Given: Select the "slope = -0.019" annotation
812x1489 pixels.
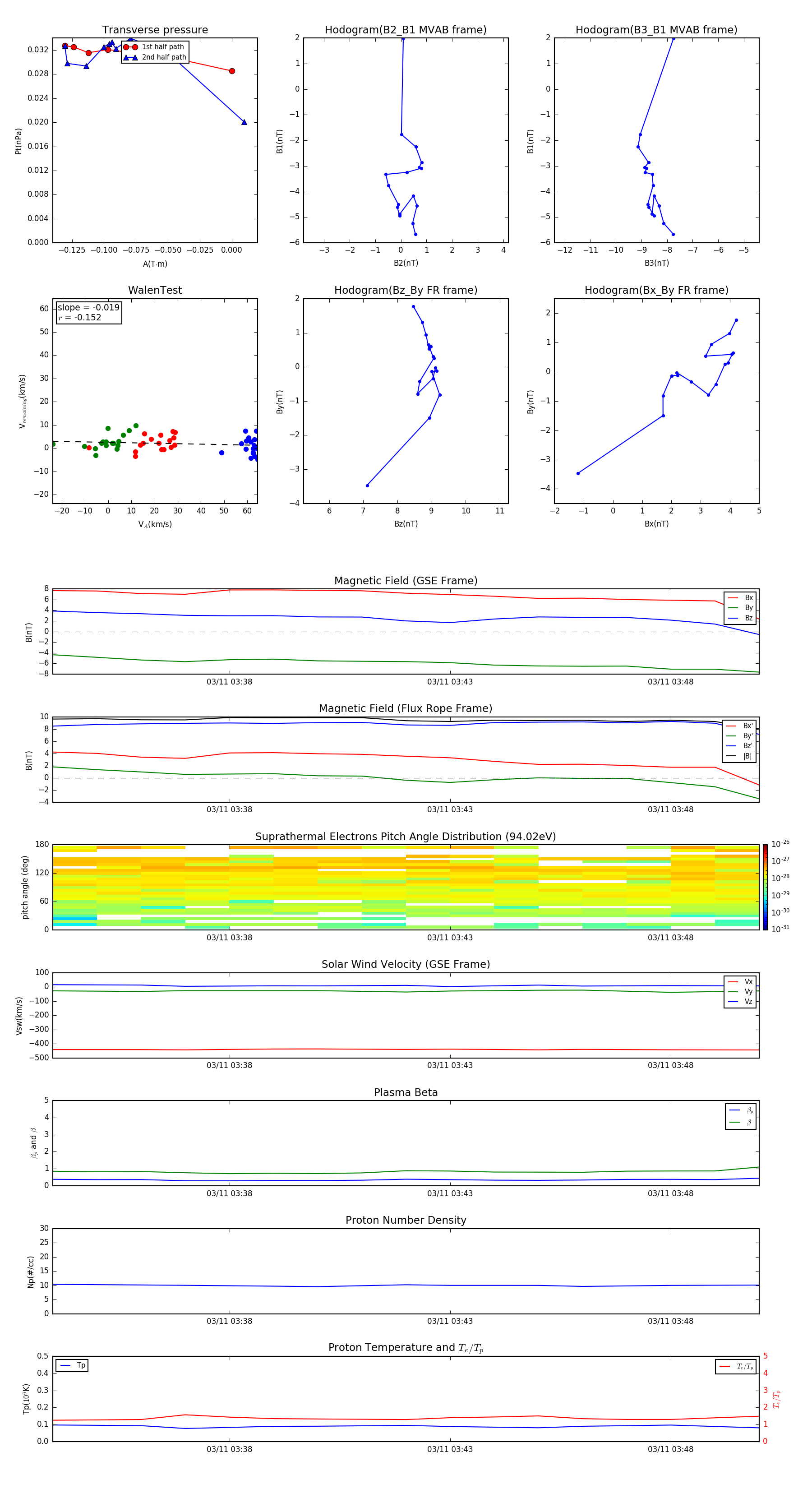Looking at the screenshot, I should pos(88,308).
